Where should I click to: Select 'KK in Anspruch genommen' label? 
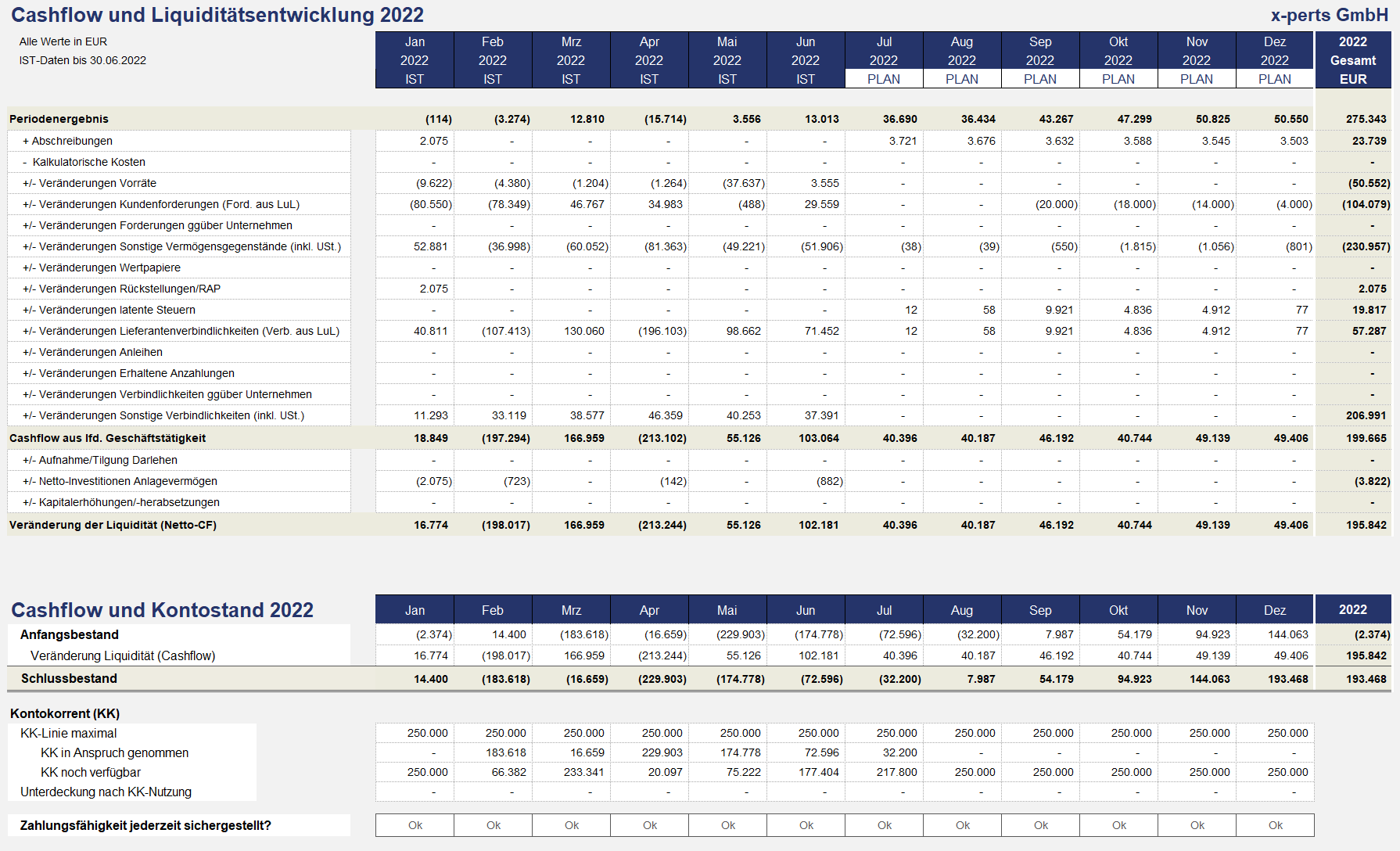coord(114,752)
